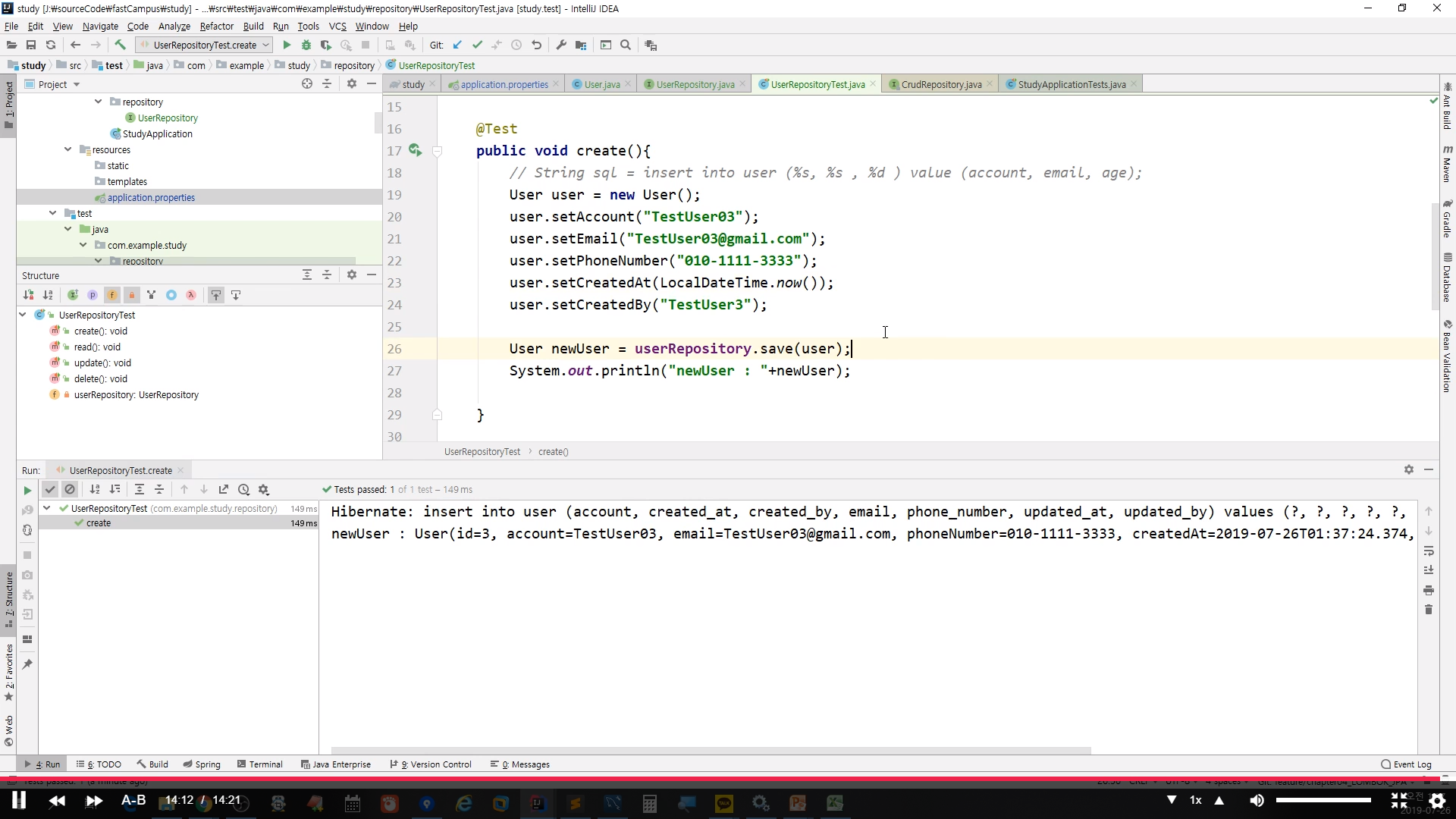Open the Terminal tool window button
This screenshot has height=819, width=1456.
(259, 764)
